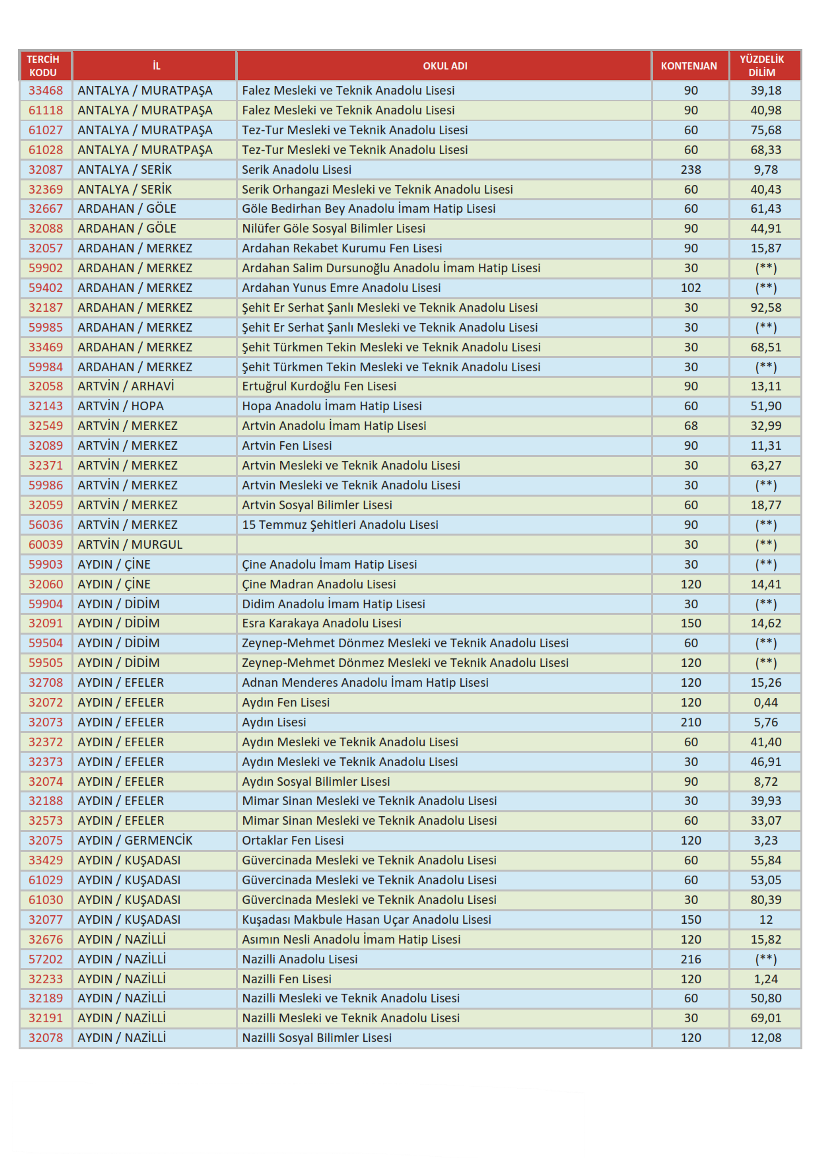
Task: Select preference code 59504
Action: coord(46,643)
